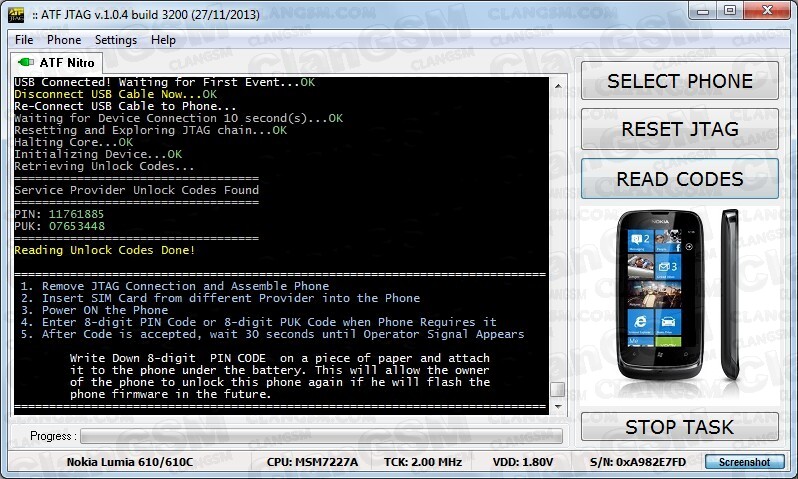The image size is (798, 479).
Task: Click step '5. After Code is accepted' line
Action: pos(272,334)
